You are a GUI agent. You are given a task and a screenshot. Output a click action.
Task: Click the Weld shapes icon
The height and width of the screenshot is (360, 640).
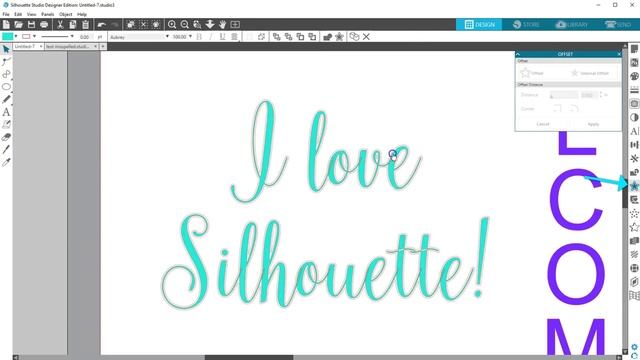tap(327, 37)
